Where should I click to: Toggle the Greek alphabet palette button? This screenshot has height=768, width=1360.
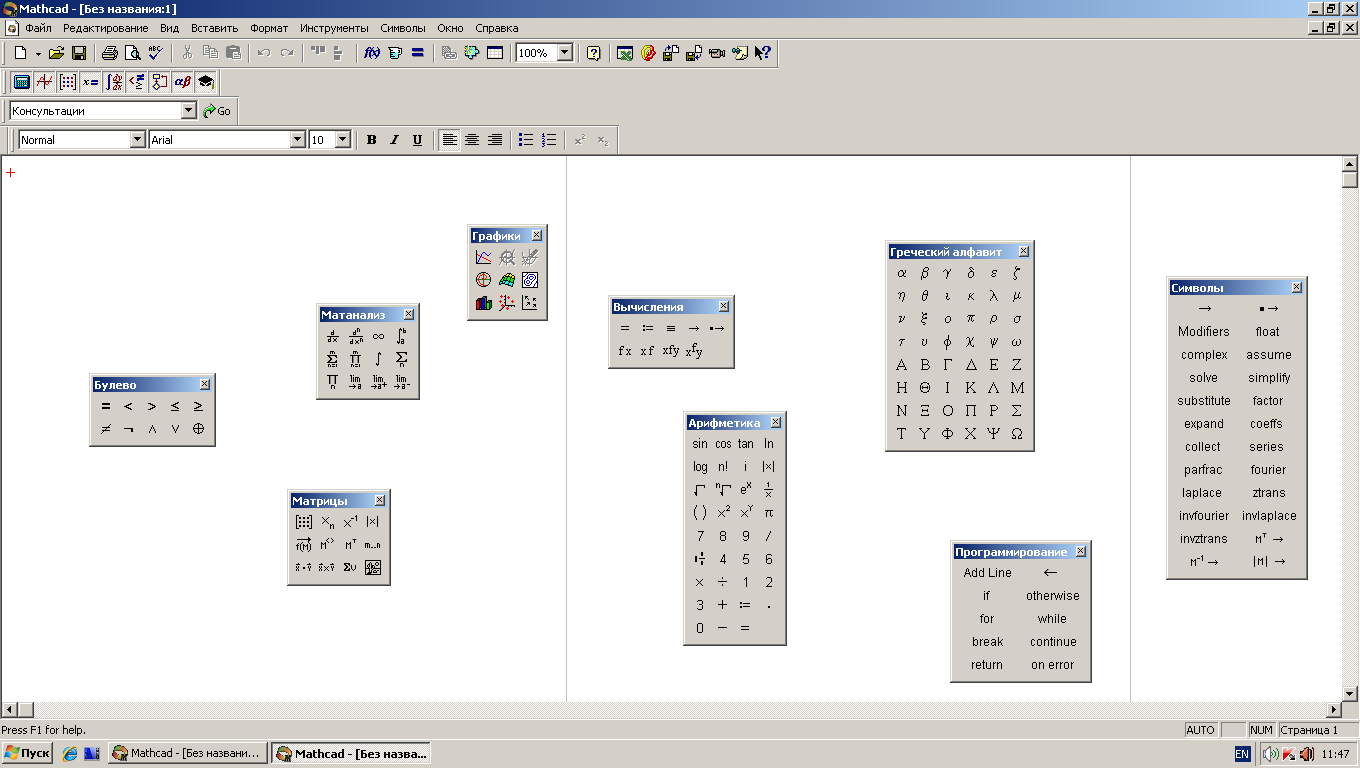point(183,82)
